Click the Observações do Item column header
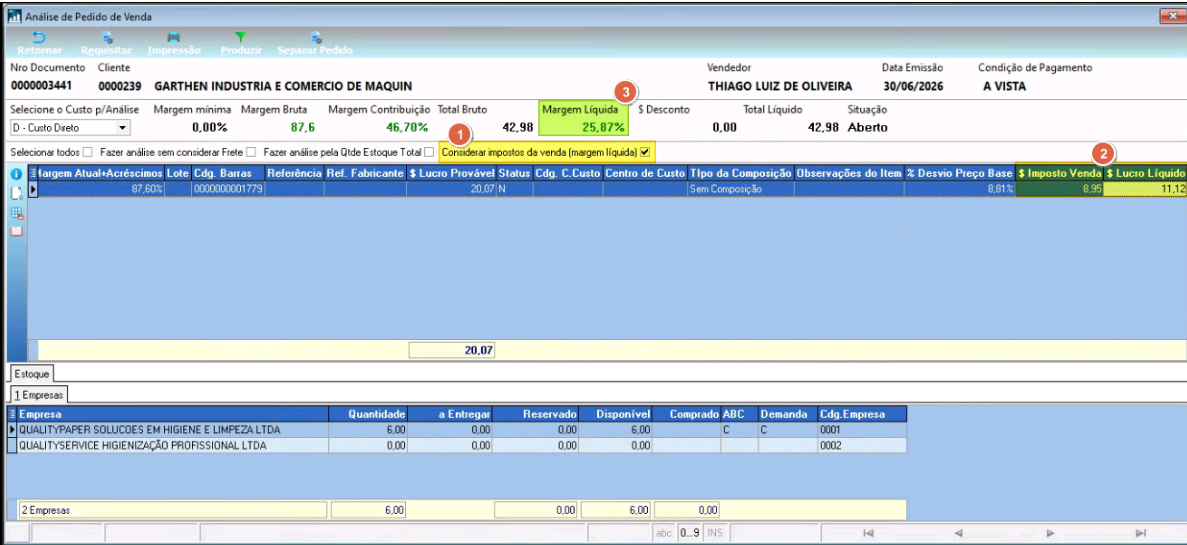Screen dimensions: 1187x545 (849, 173)
